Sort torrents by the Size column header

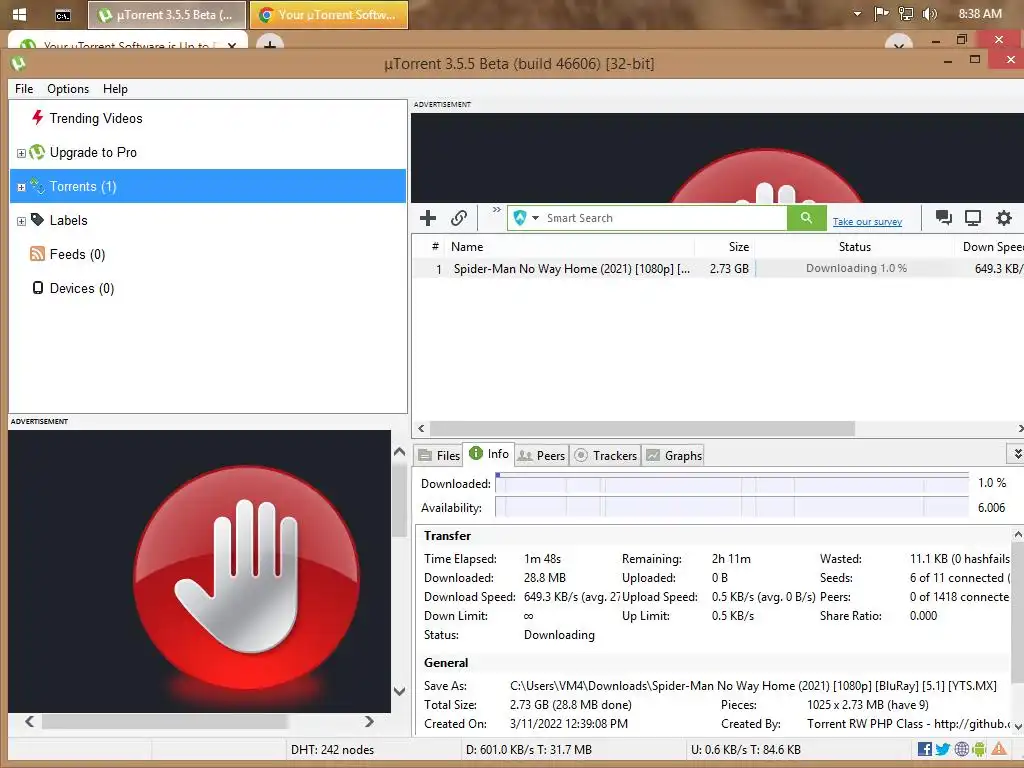(725, 247)
